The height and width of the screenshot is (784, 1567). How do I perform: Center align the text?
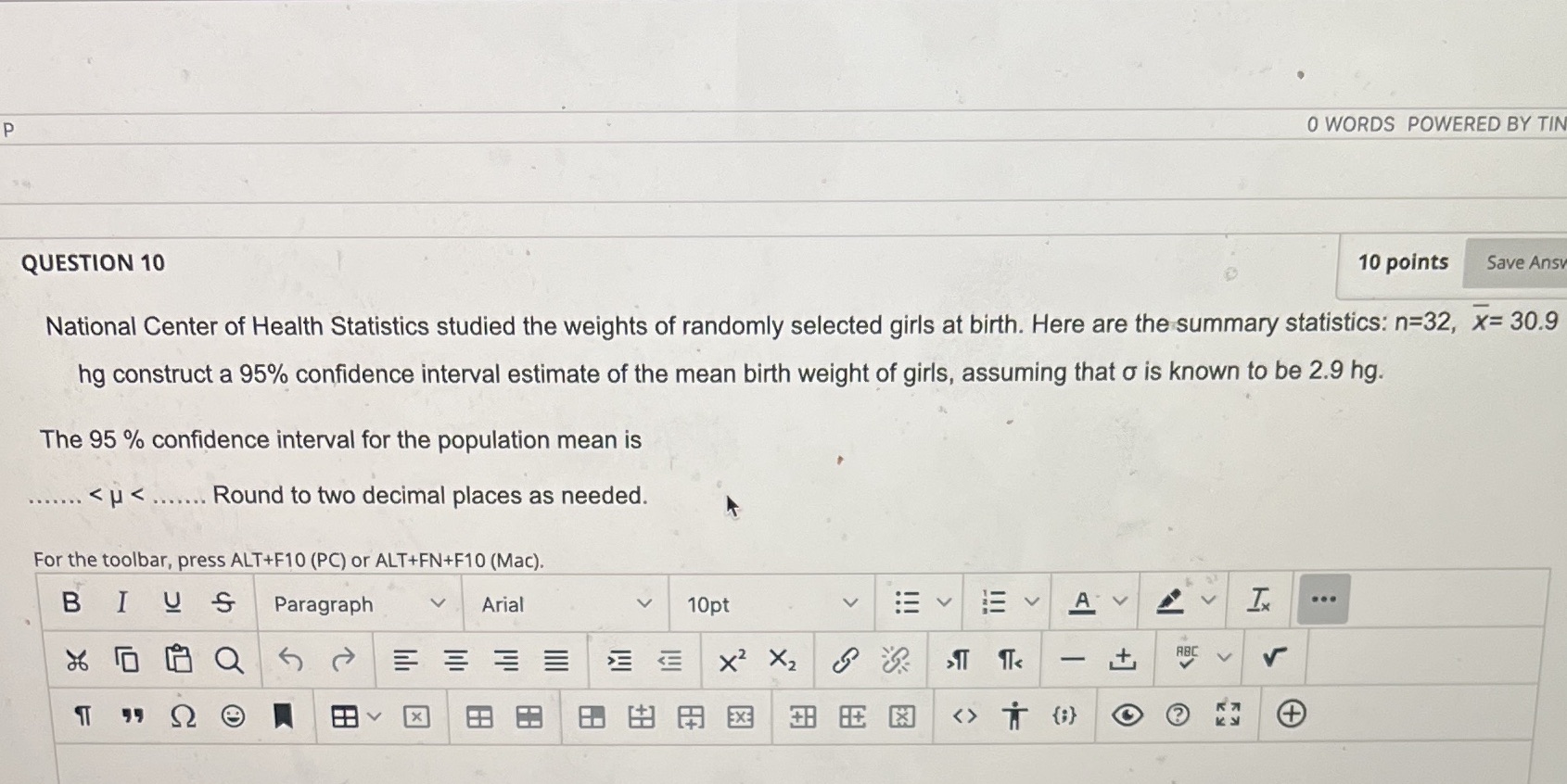click(x=455, y=661)
